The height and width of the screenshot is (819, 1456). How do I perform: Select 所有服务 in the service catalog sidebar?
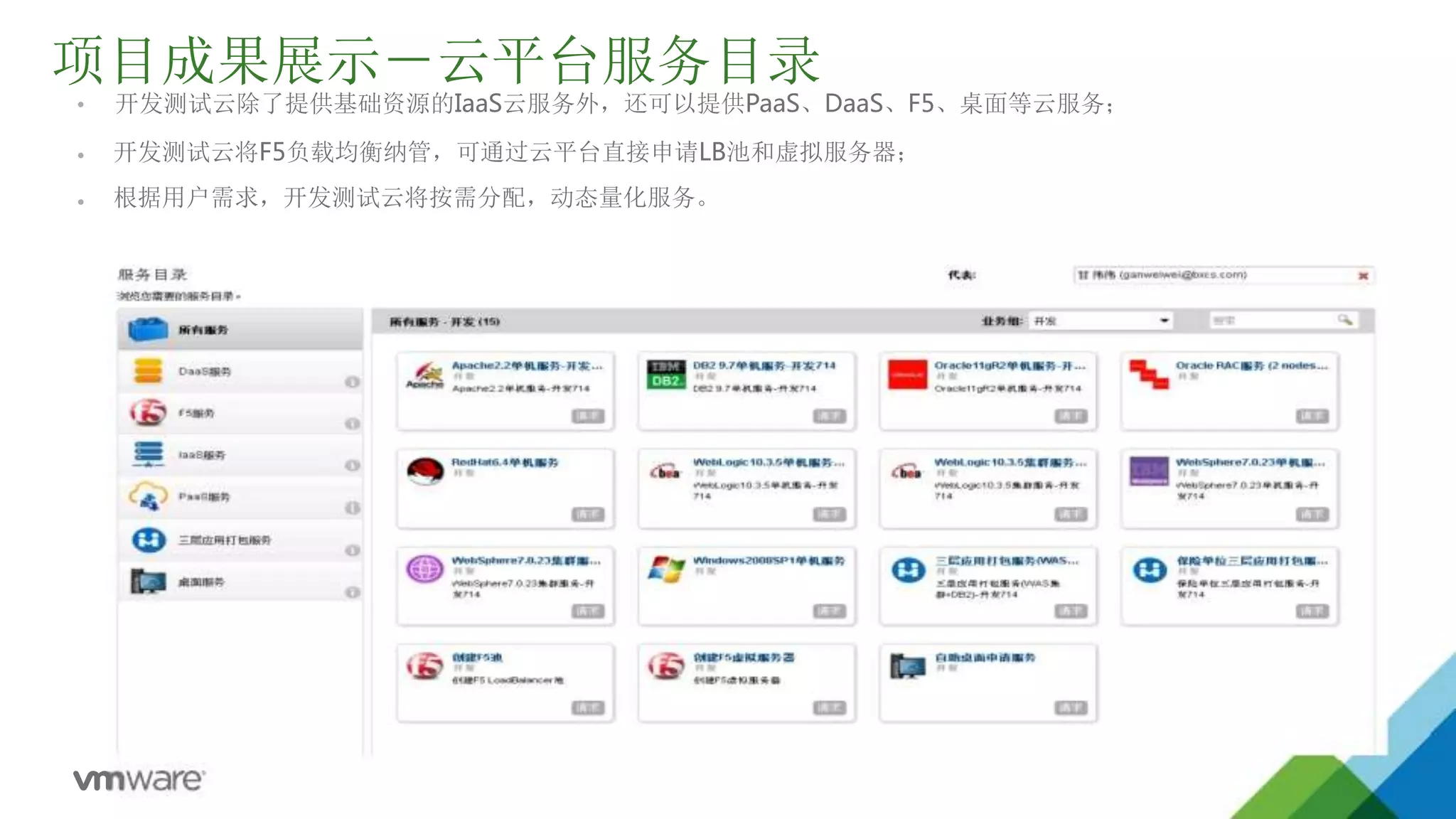240,329
